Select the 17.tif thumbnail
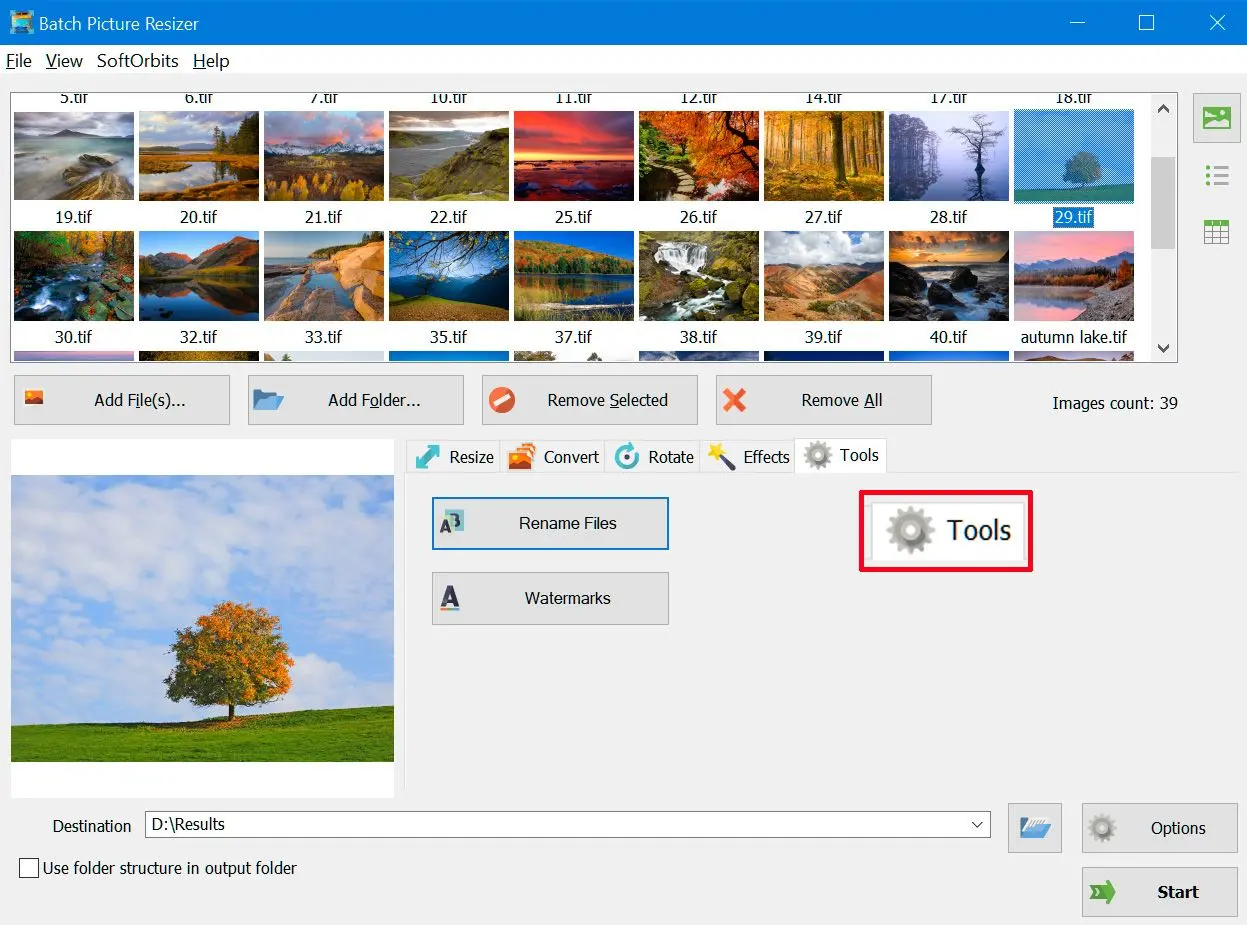This screenshot has height=925, width=1247. coord(949,156)
